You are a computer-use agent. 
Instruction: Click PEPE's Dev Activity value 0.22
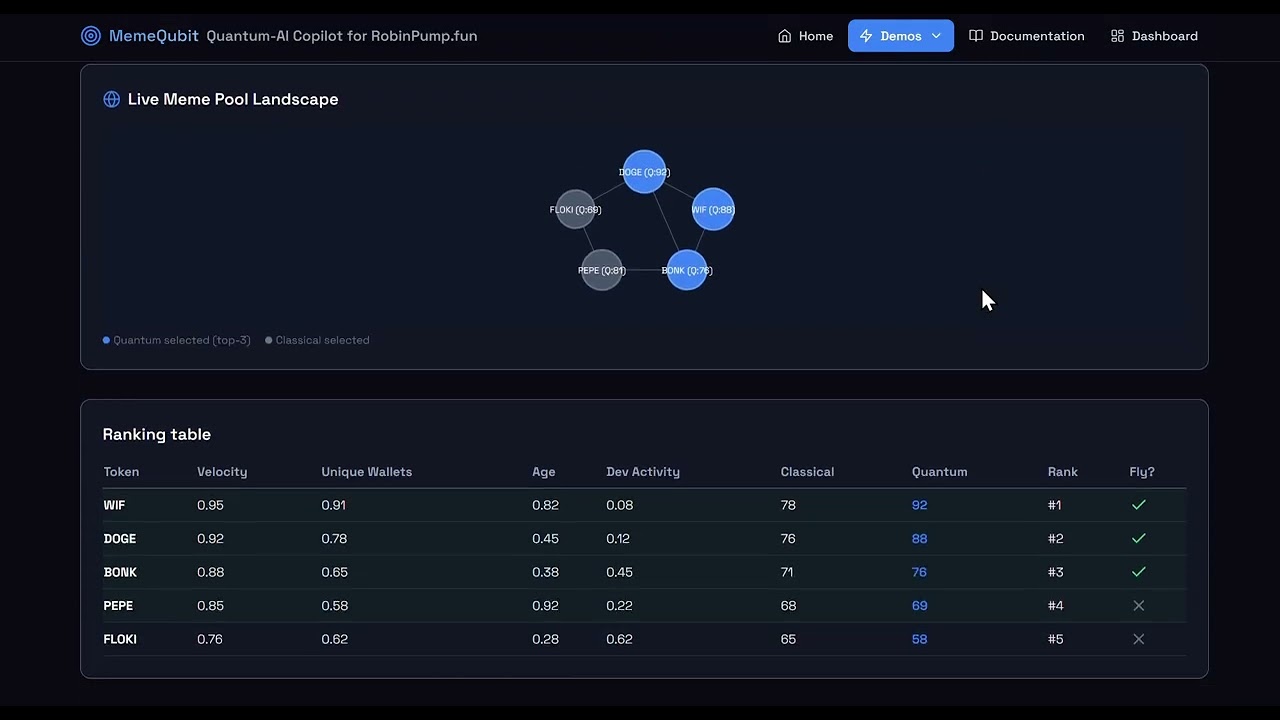[x=619, y=605]
